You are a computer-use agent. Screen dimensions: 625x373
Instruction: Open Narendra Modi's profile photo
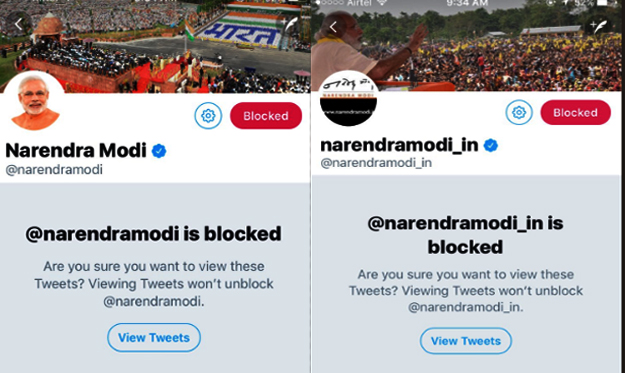click(x=33, y=101)
